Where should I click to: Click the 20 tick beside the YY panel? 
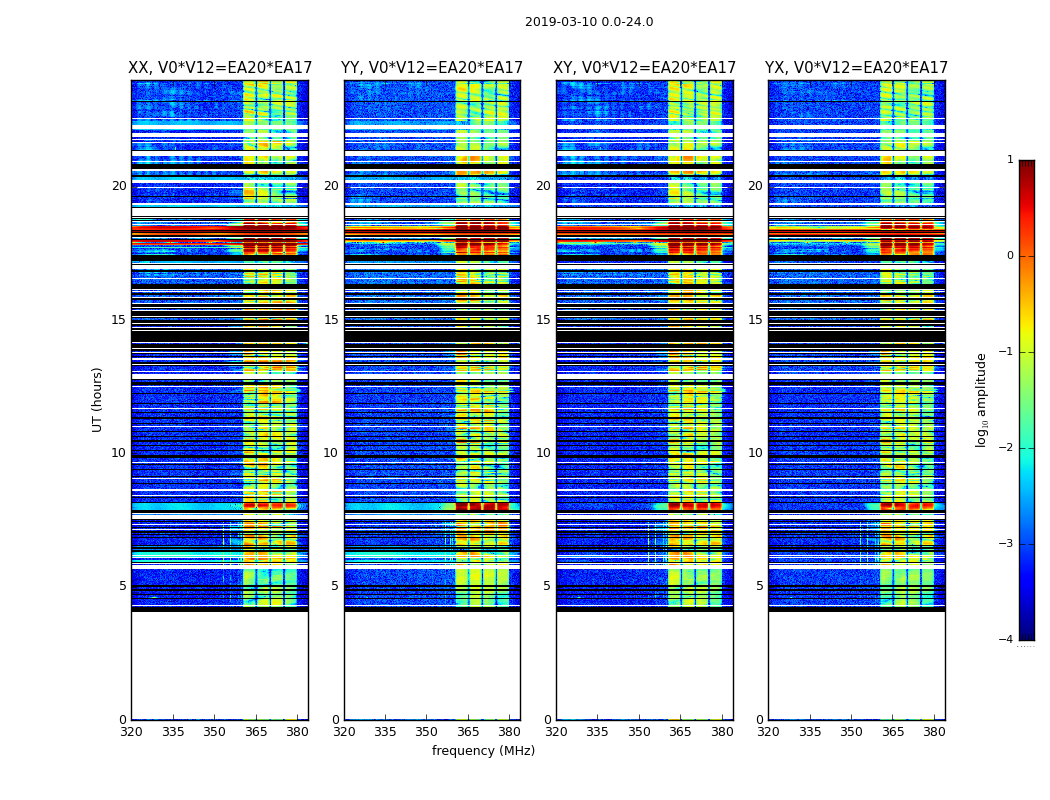[x=331, y=186]
